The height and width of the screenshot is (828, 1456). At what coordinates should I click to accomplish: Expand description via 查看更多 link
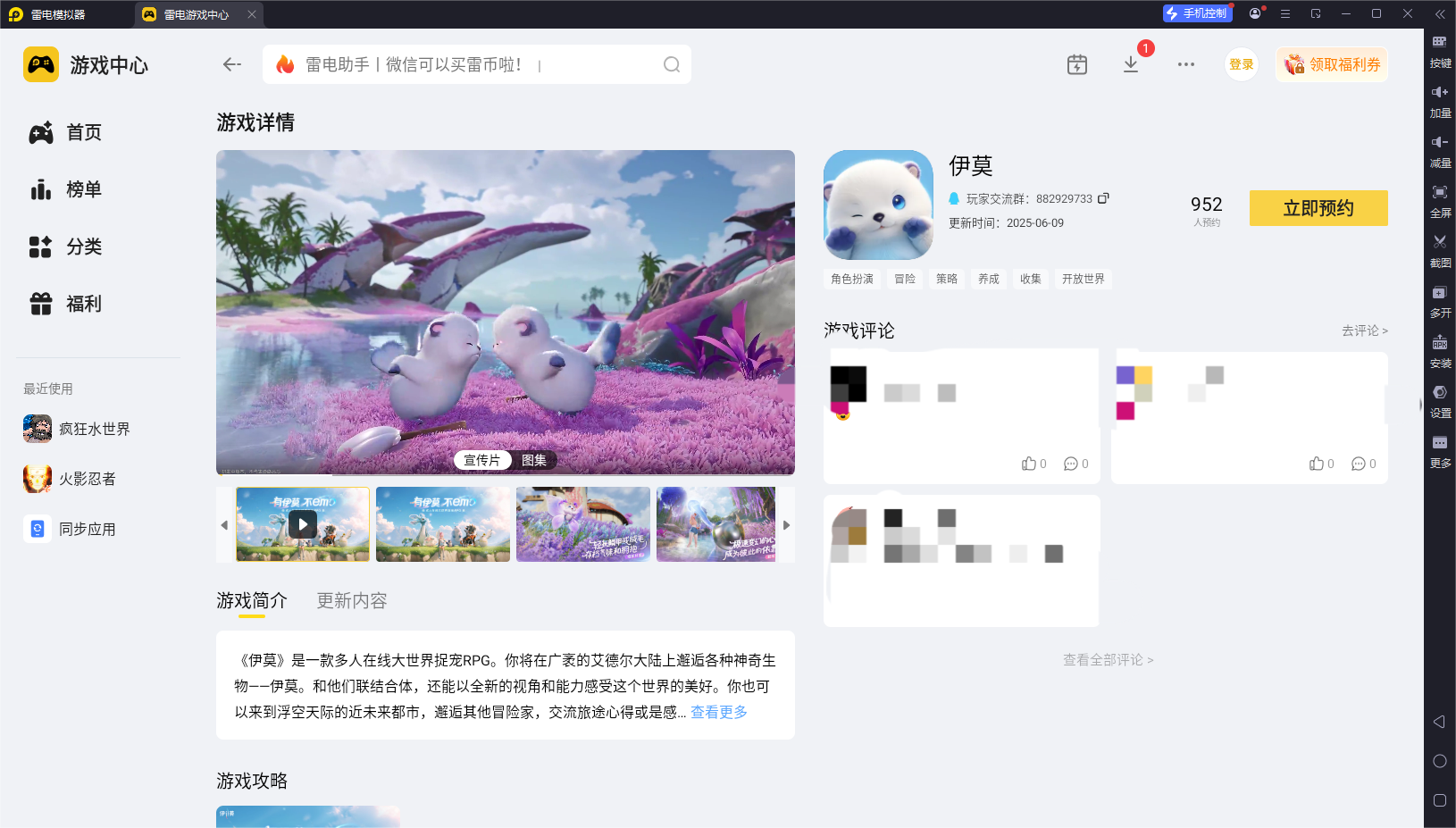click(x=717, y=712)
